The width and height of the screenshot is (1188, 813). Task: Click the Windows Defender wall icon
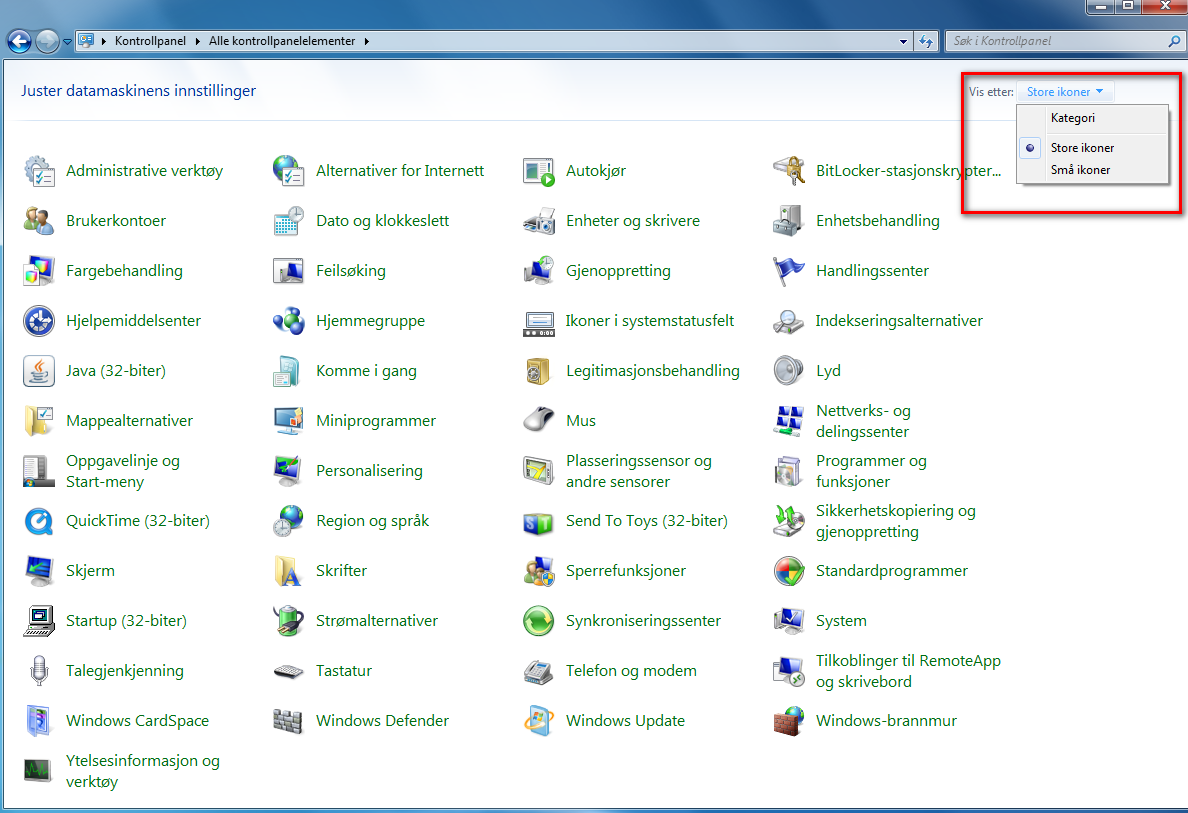(x=289, y=721)
